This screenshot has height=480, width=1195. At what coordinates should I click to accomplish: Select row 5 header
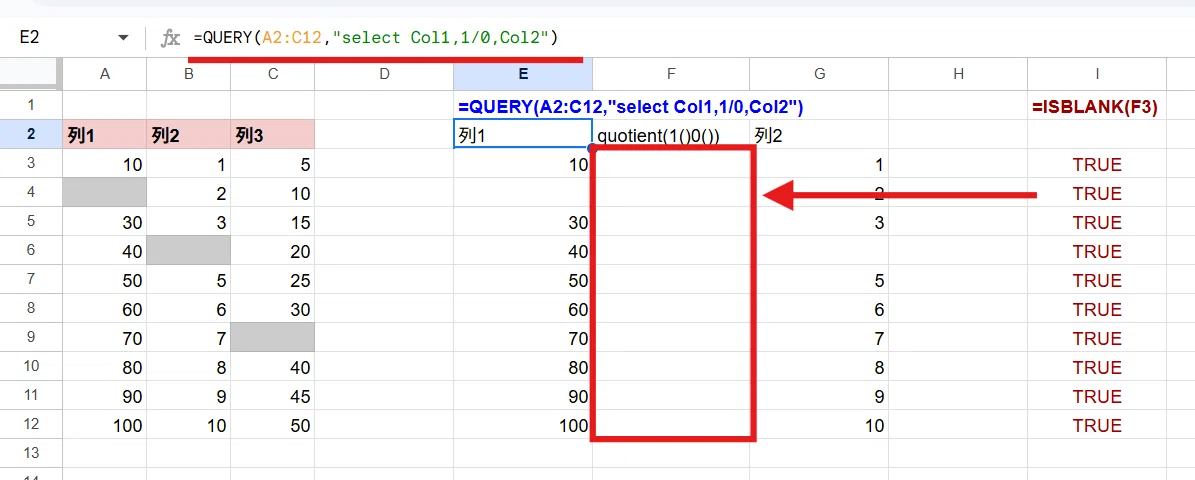pyautogui.click(x=30, y=222)
